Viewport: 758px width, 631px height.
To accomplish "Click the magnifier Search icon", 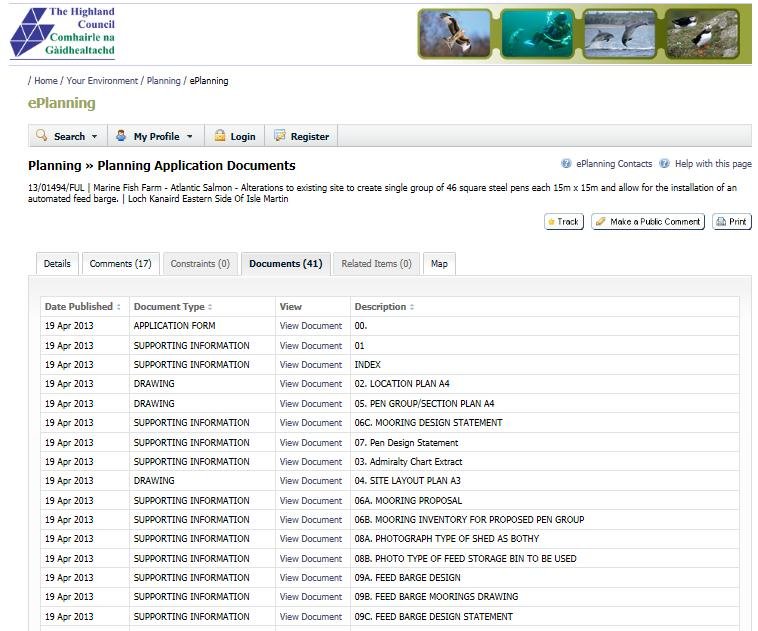I will point(41,136).
